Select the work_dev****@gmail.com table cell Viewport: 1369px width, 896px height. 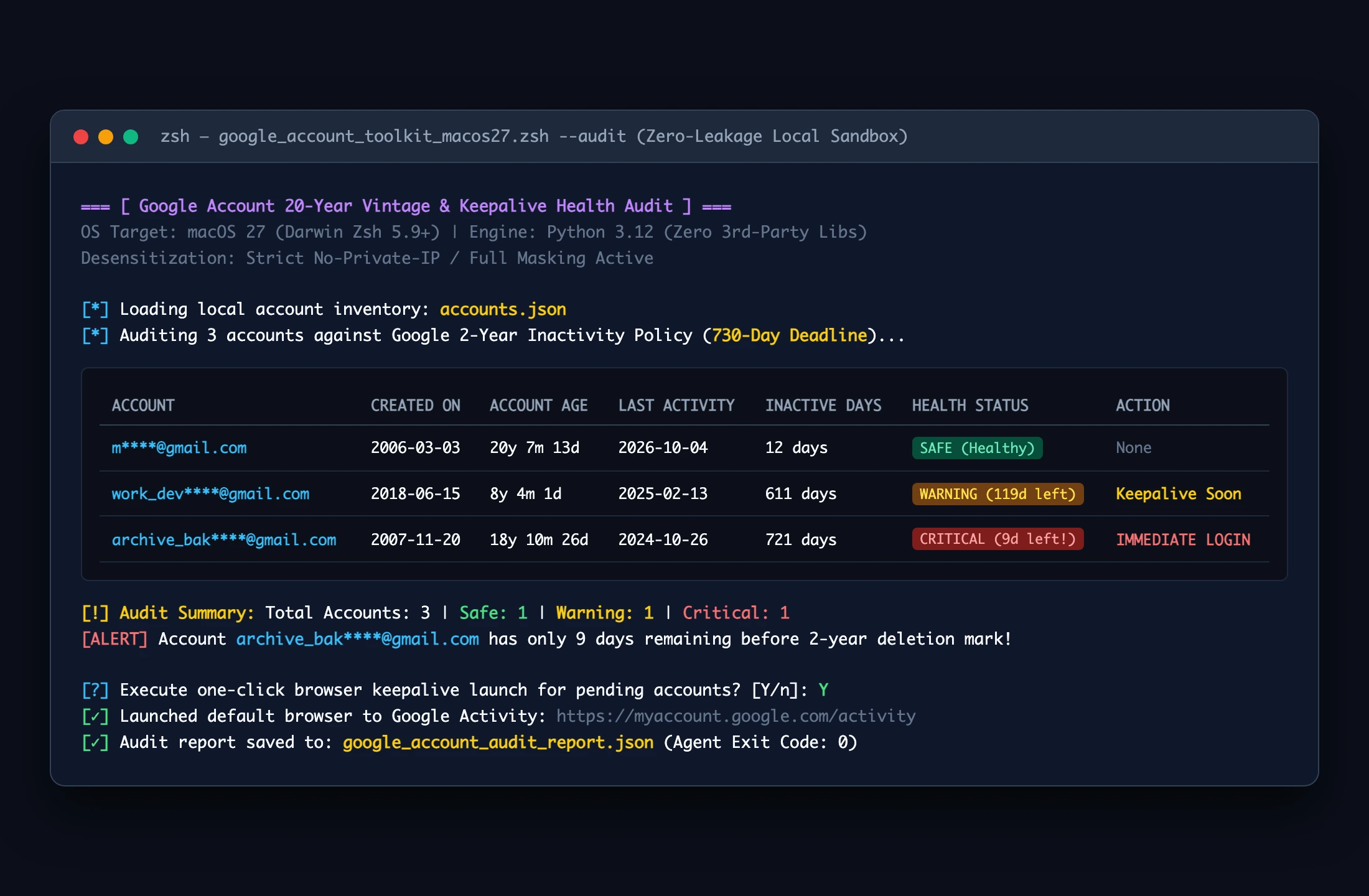click(210, 494)
